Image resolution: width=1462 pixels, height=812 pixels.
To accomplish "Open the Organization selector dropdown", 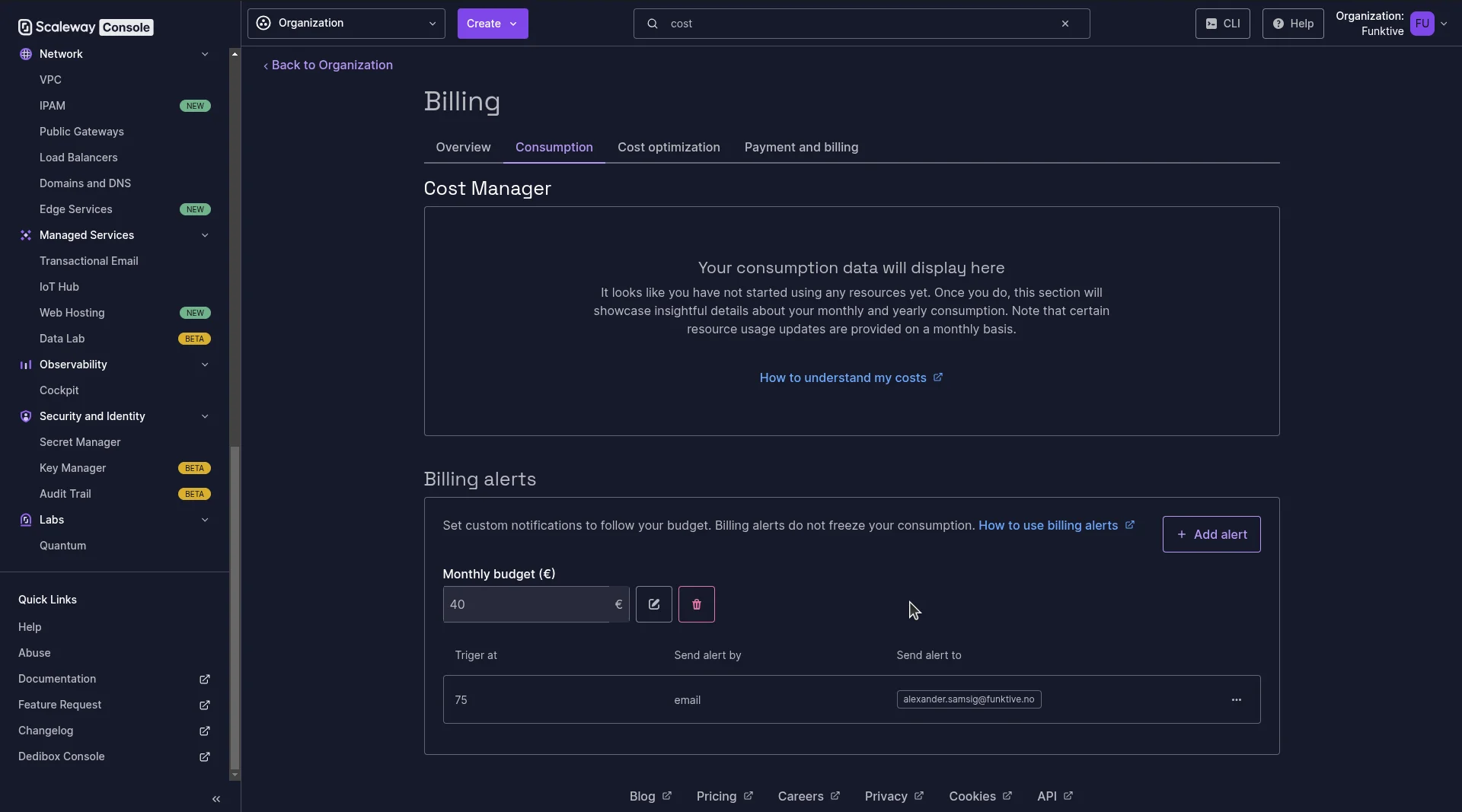I will pos(346,24).
